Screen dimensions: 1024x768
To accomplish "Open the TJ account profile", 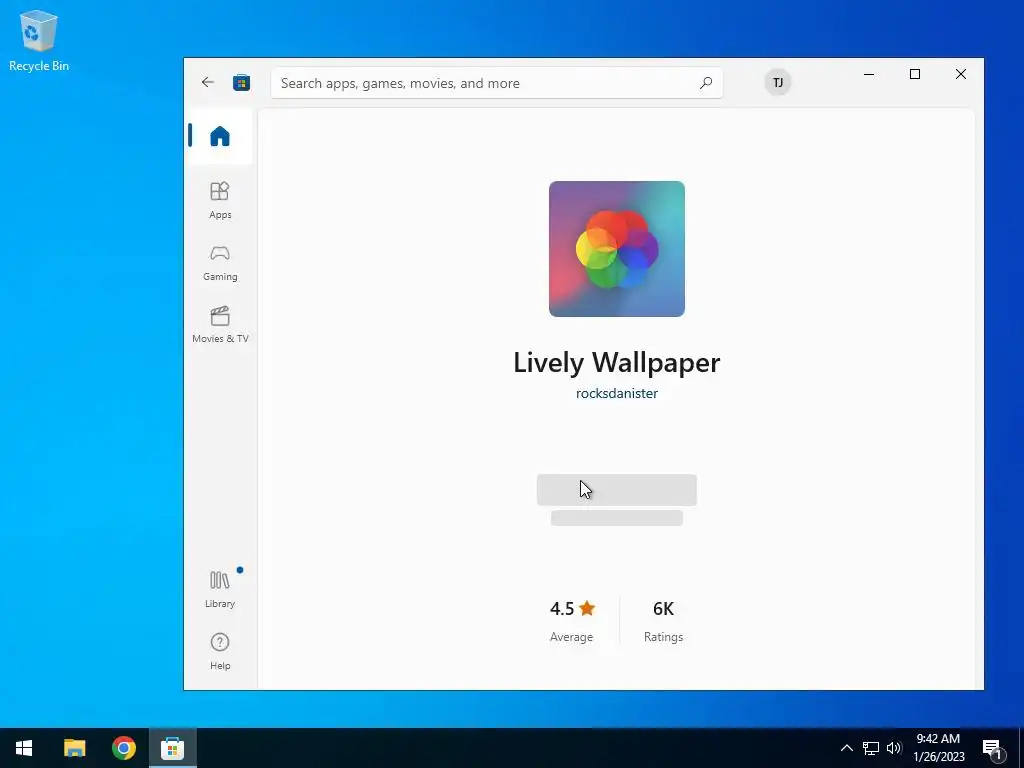I will [x=778, y=82].
